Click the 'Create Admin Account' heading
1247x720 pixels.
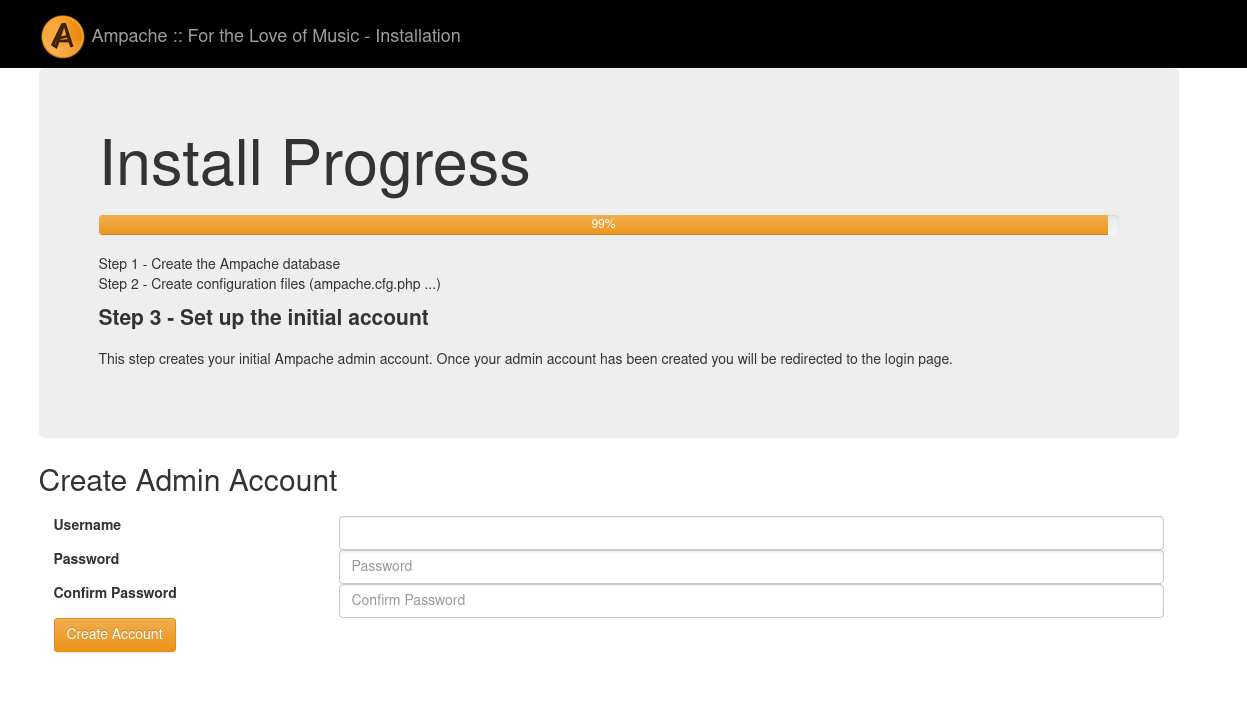coord(188,481)
